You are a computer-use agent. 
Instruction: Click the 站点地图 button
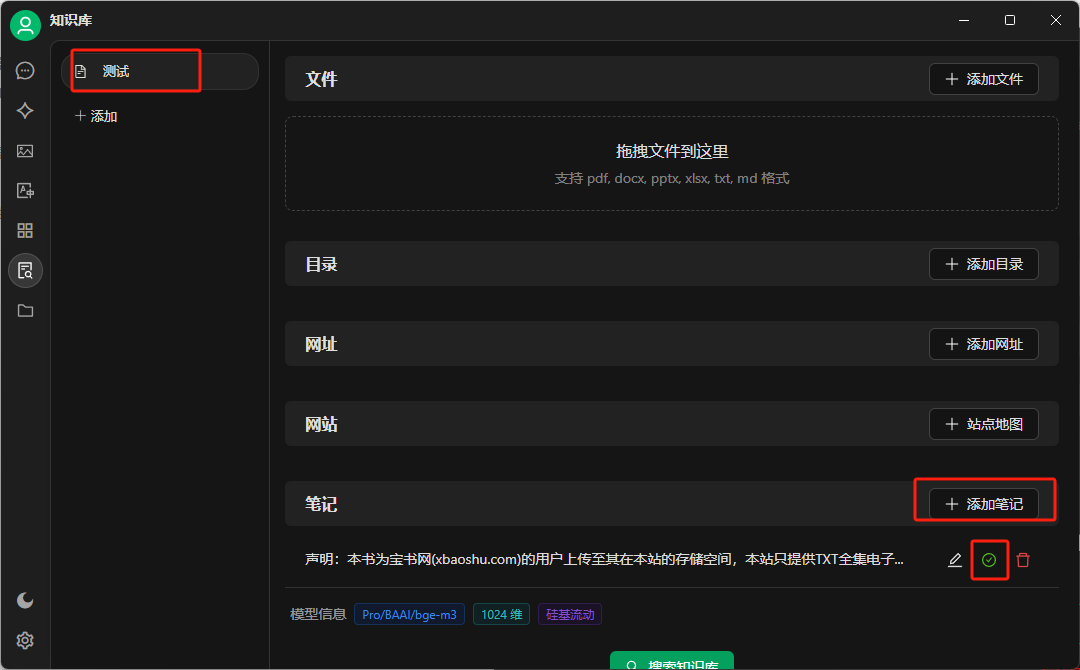pyautogui.click(x=983, y=425)
